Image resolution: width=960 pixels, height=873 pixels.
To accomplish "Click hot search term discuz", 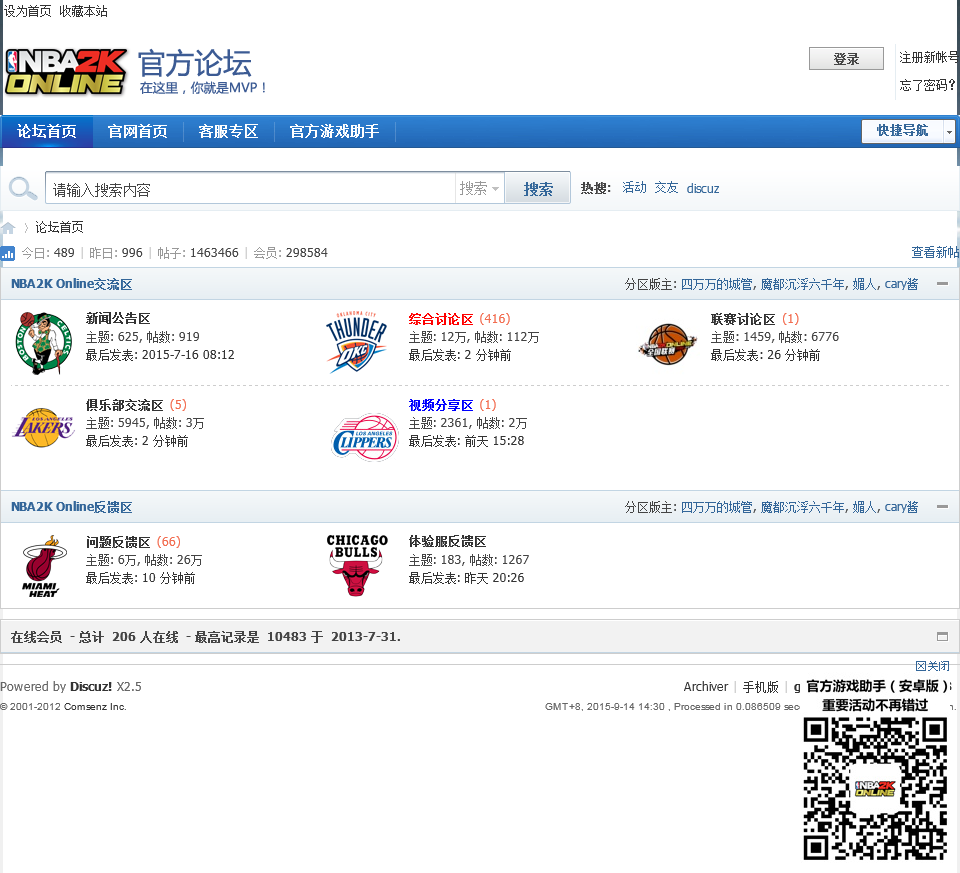I will [x=703, y=188].
